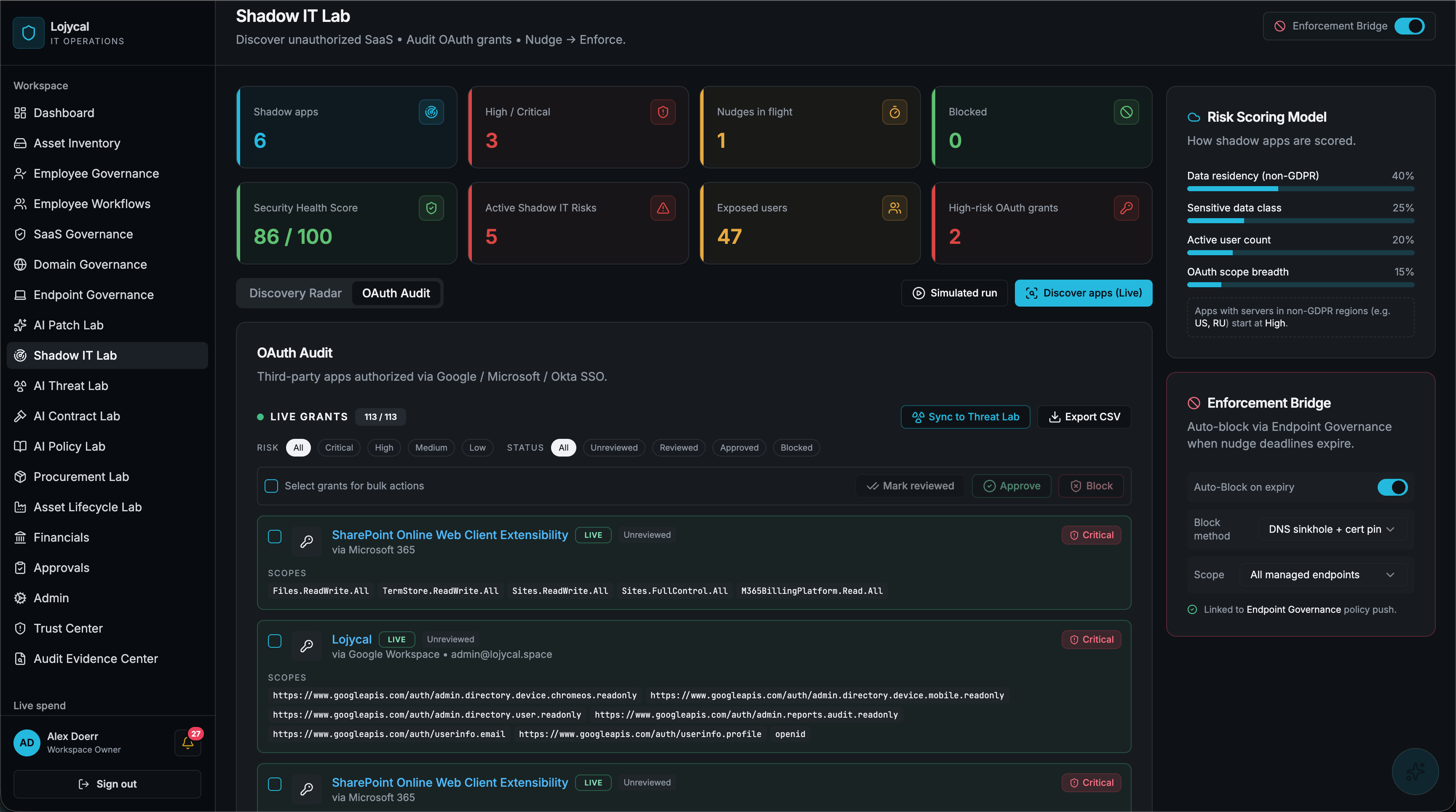Click the Files.ReadWrite.All scope chip
1456x812 pixels.
(x=321, y=591)
